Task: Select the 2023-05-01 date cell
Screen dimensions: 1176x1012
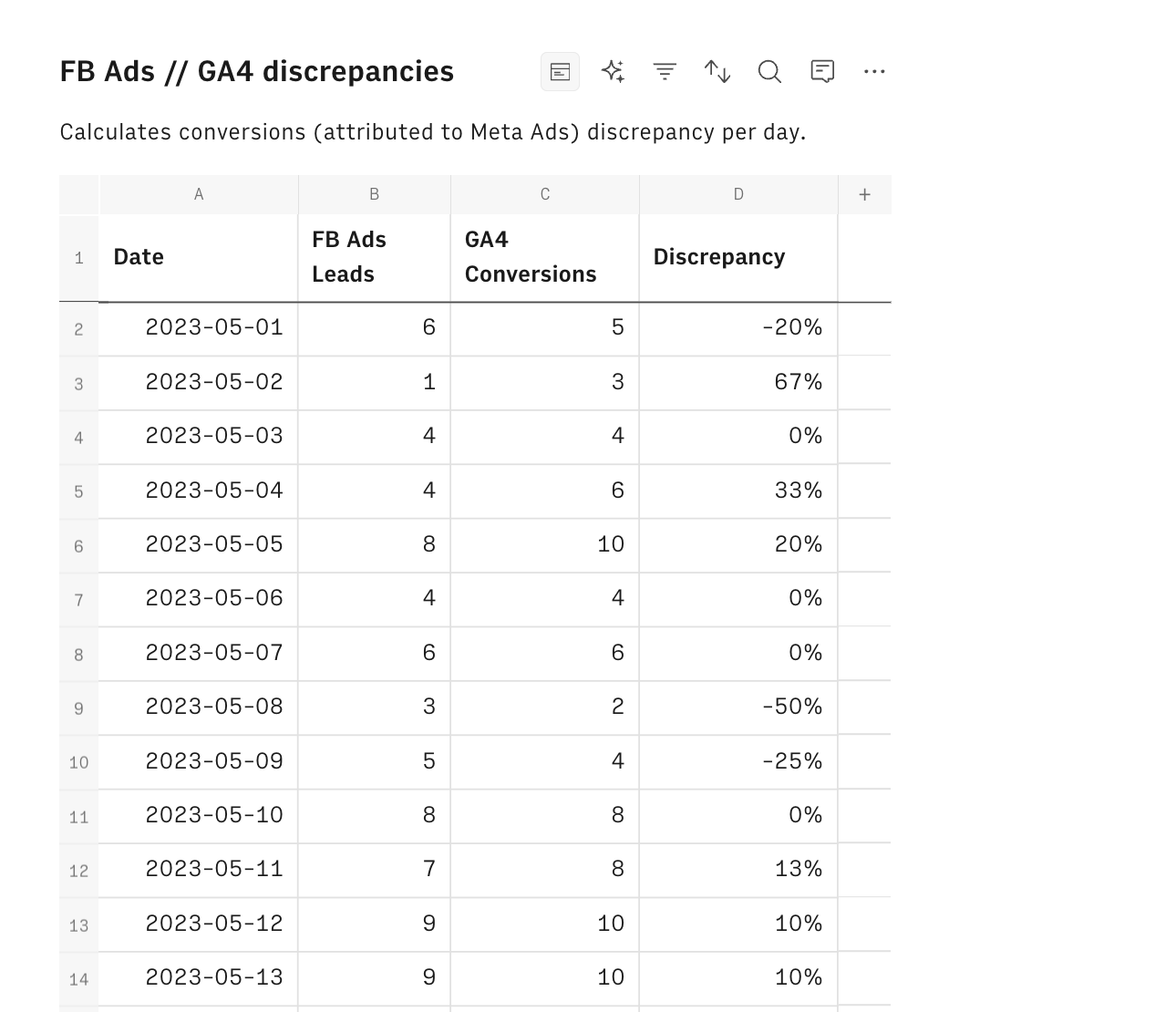Action: point(199,328)
